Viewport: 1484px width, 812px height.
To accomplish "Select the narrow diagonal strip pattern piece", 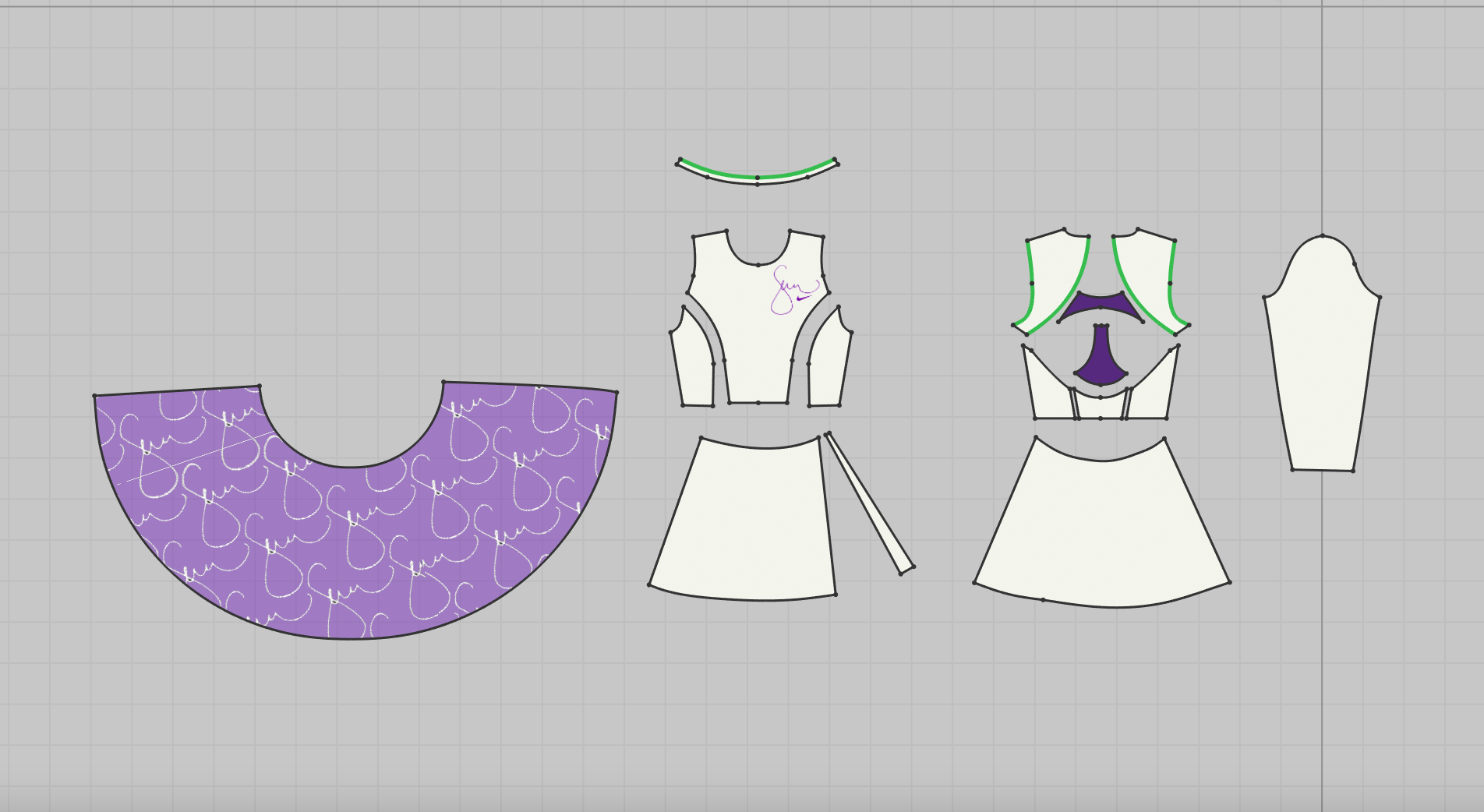I will click(869, 504).
